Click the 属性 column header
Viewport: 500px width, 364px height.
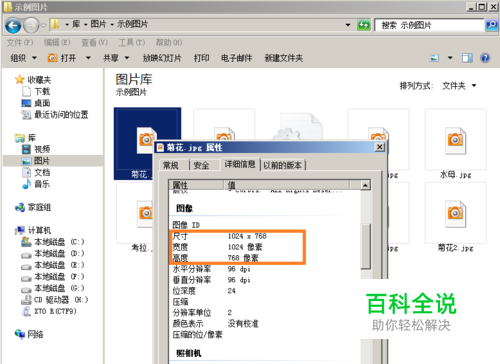[x=196, y=185]
